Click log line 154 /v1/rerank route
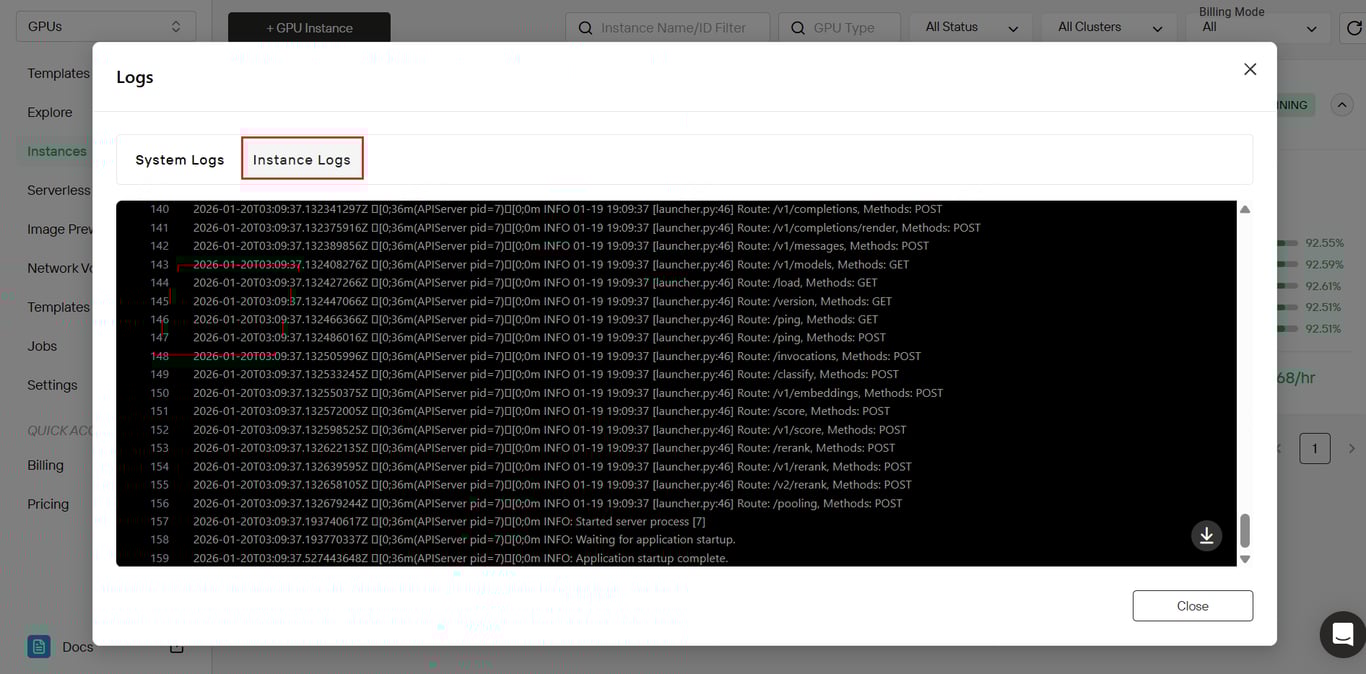 click(552, 466)
